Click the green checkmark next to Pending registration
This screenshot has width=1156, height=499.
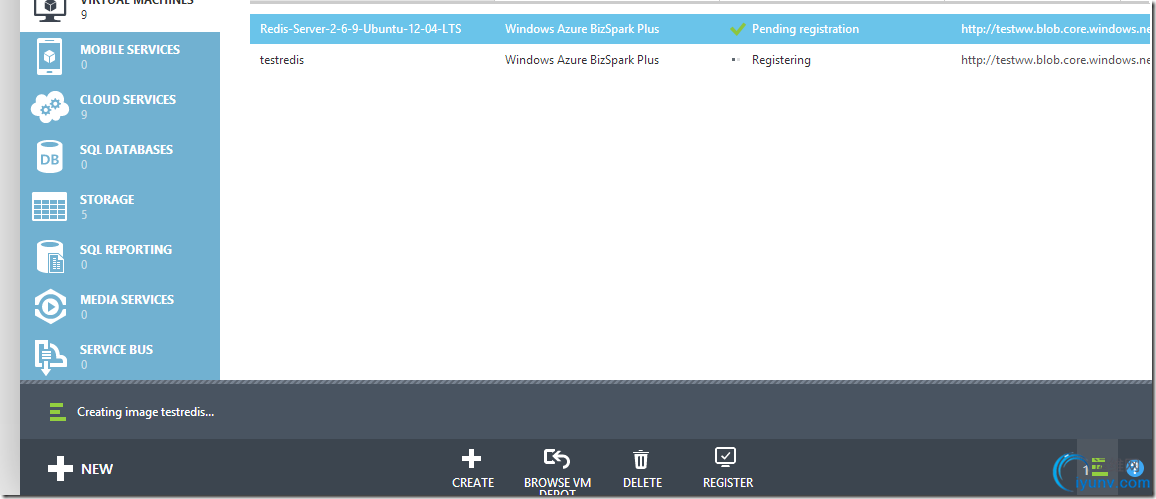(738, 29)
